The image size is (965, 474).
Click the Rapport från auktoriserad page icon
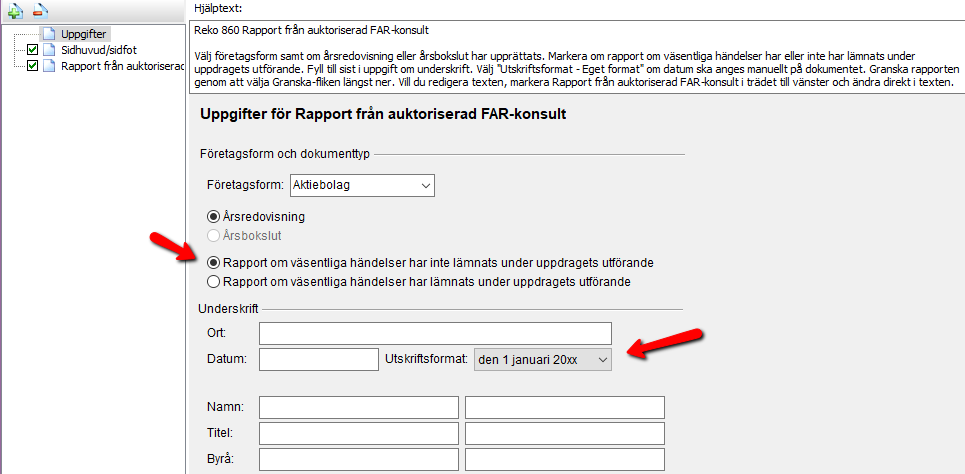pyautogui.click(x=48, y=65)
